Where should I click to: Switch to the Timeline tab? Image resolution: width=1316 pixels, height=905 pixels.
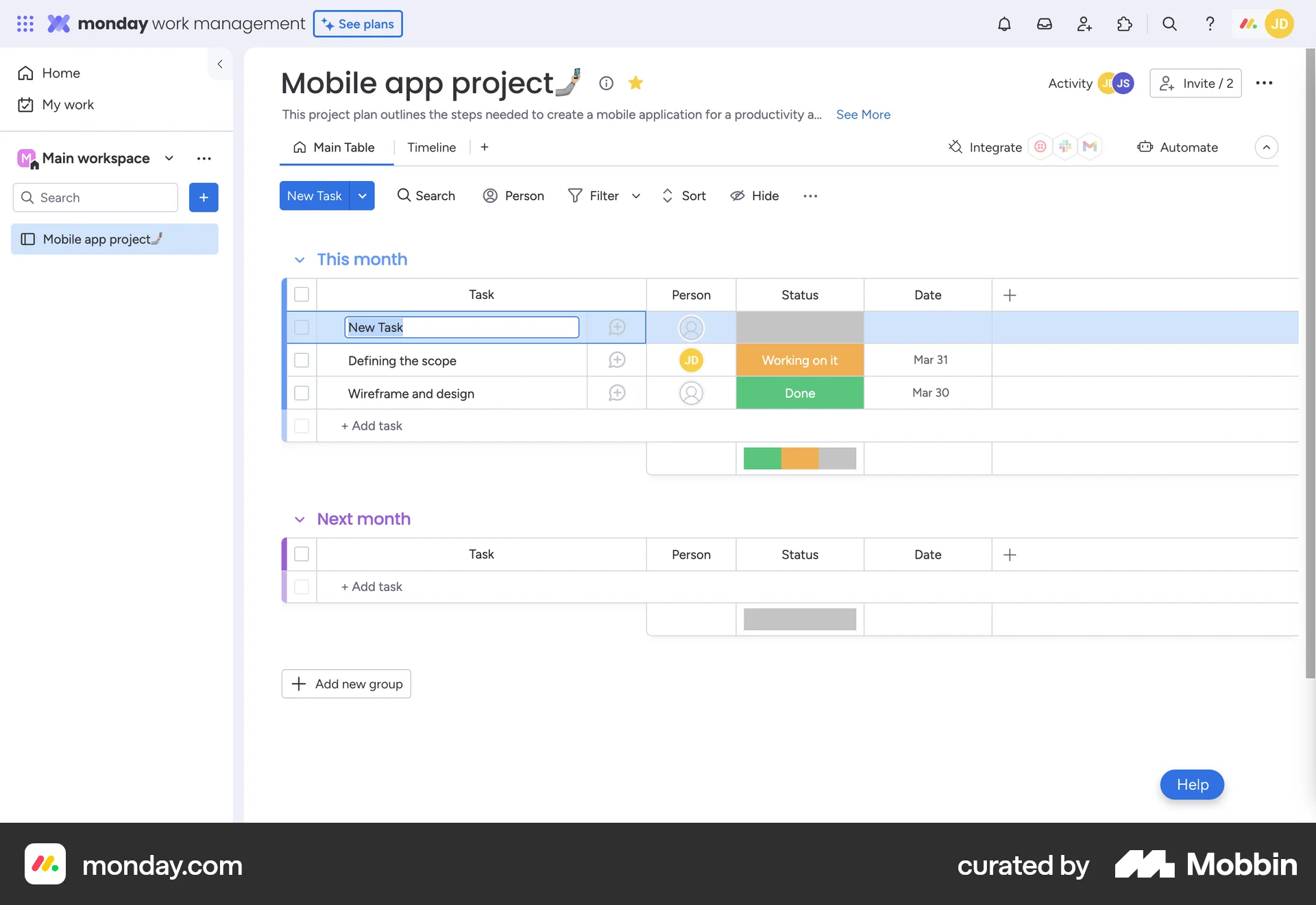[x=431, y=147]
